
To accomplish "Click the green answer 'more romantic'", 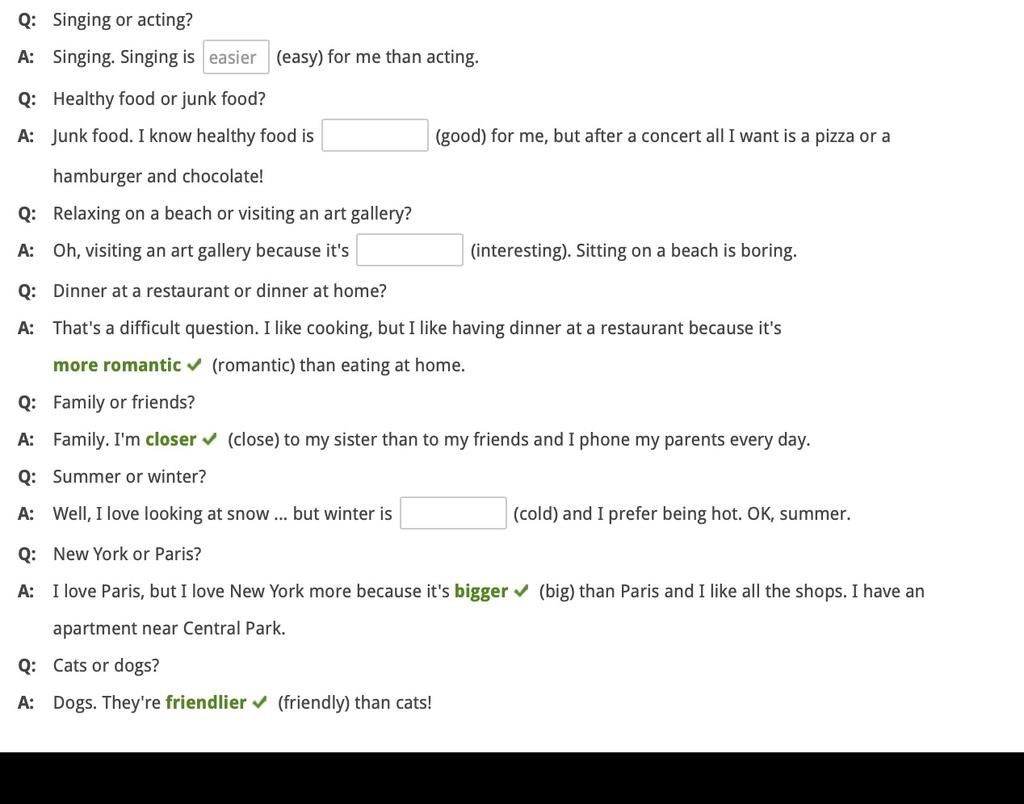I will 117,364.
